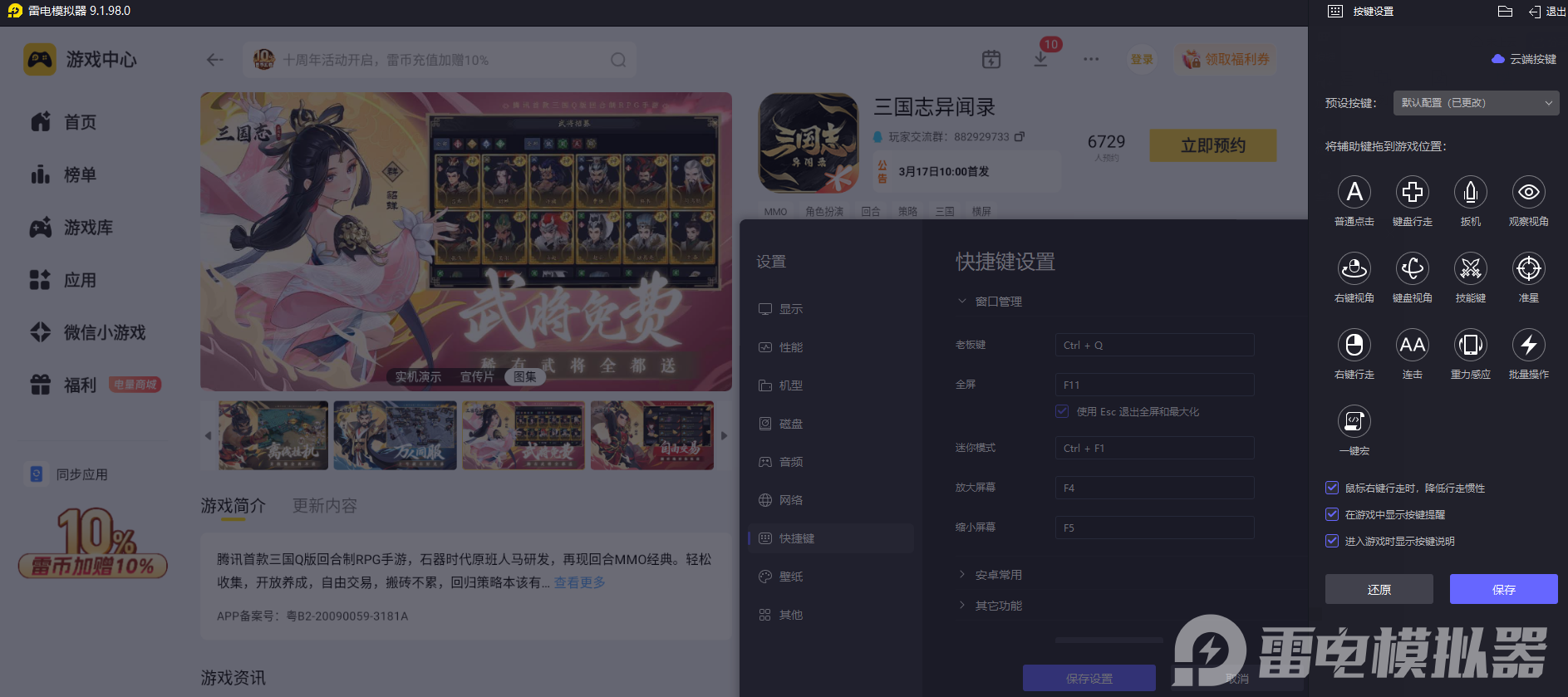Screen dimensions: 1568x697
Task: Click the 全屏 shortcut field F11
Action: click(x=1155, y=385)
